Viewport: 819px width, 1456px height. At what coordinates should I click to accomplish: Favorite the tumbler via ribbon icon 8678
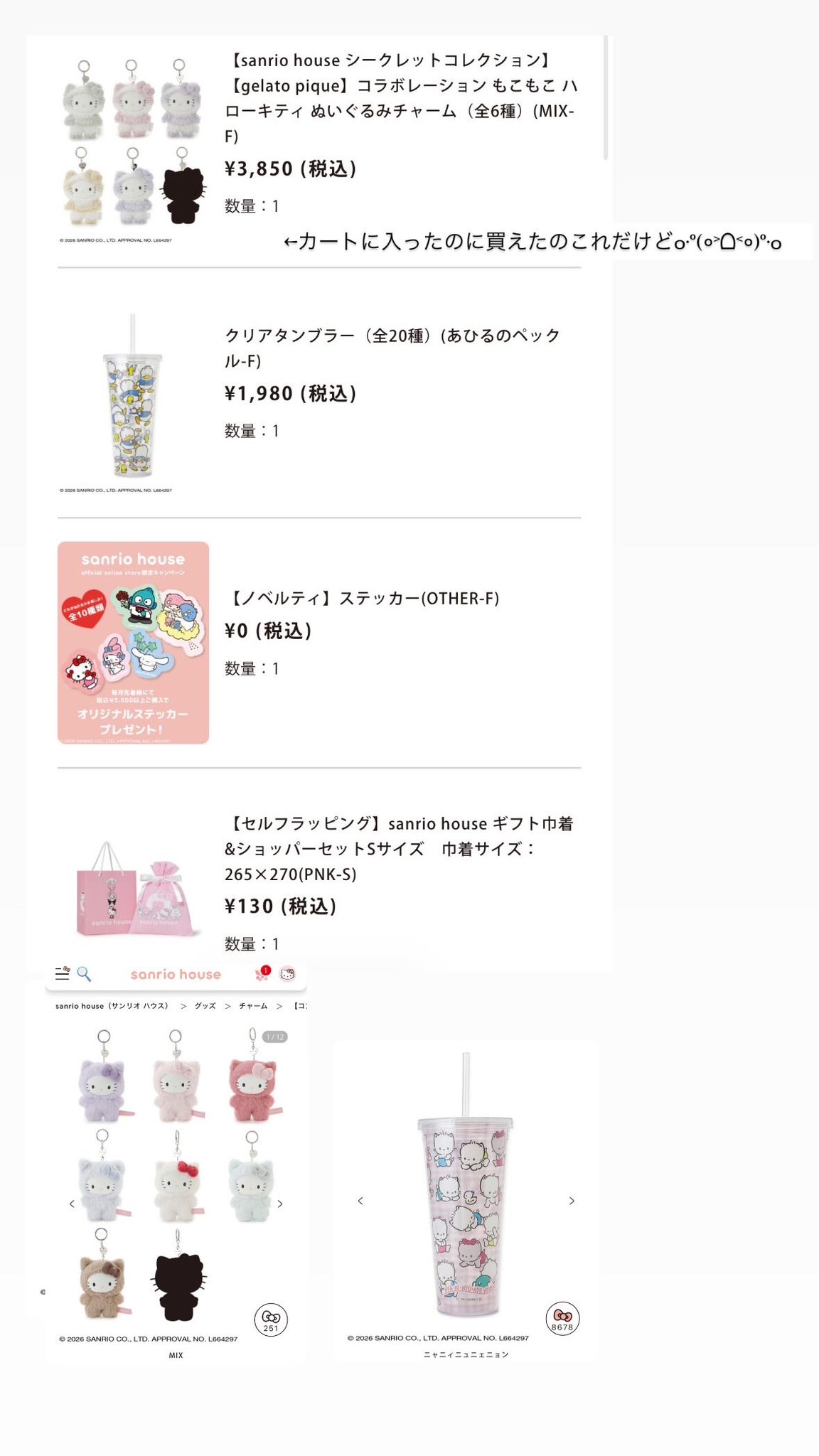[x=562, y=1319]
